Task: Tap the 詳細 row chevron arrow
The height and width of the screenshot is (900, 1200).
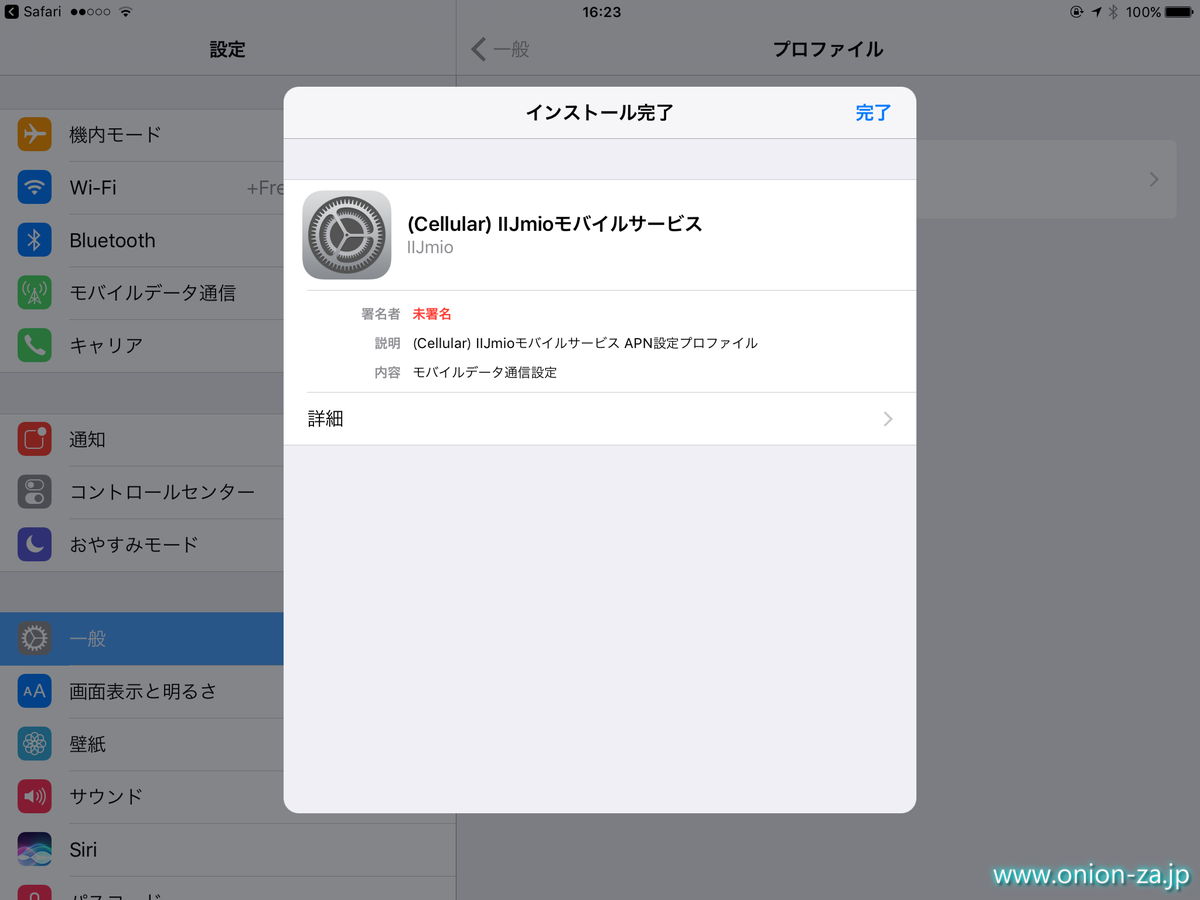Action: click(x=888, y=419)
